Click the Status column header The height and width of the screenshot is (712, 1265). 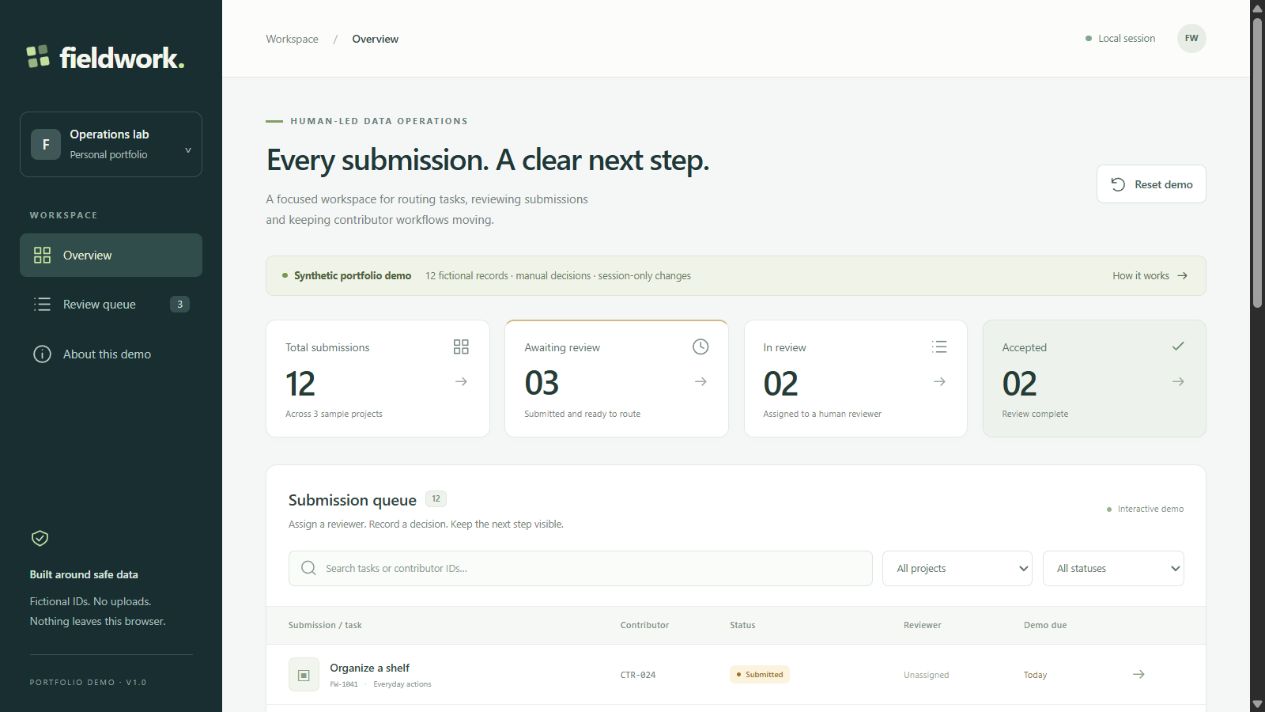tap(742, 625)
